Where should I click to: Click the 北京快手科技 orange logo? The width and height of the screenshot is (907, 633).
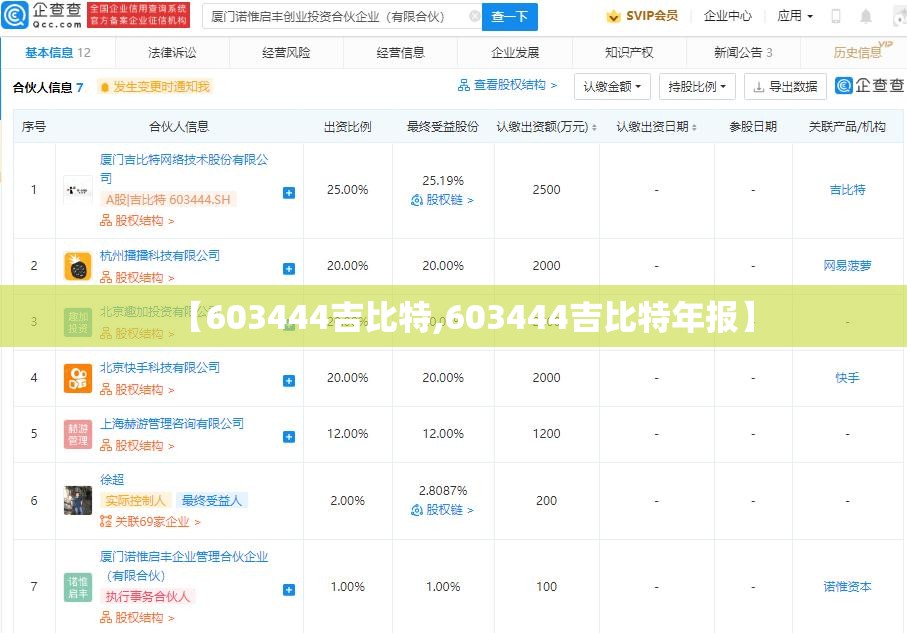(78, 378)
